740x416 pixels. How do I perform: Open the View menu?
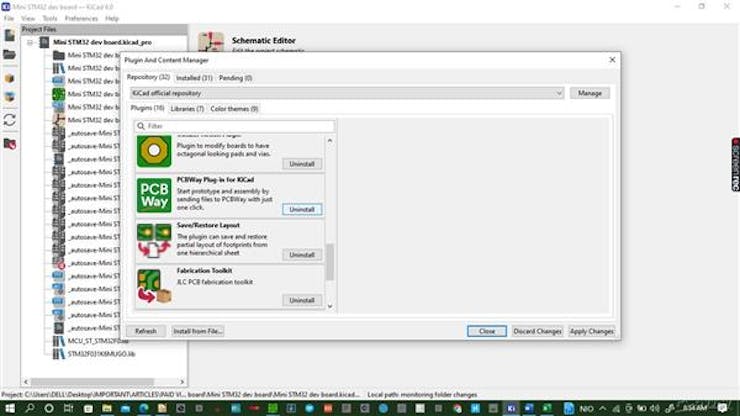click(x=28, y=18)
